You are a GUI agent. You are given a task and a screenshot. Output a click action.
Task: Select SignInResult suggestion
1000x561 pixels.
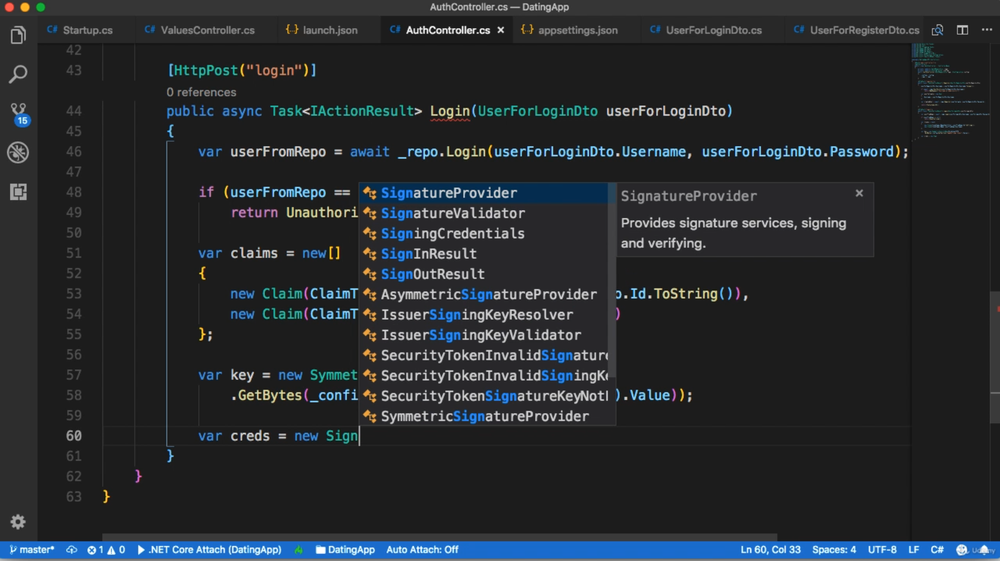(x=484, y=254)
